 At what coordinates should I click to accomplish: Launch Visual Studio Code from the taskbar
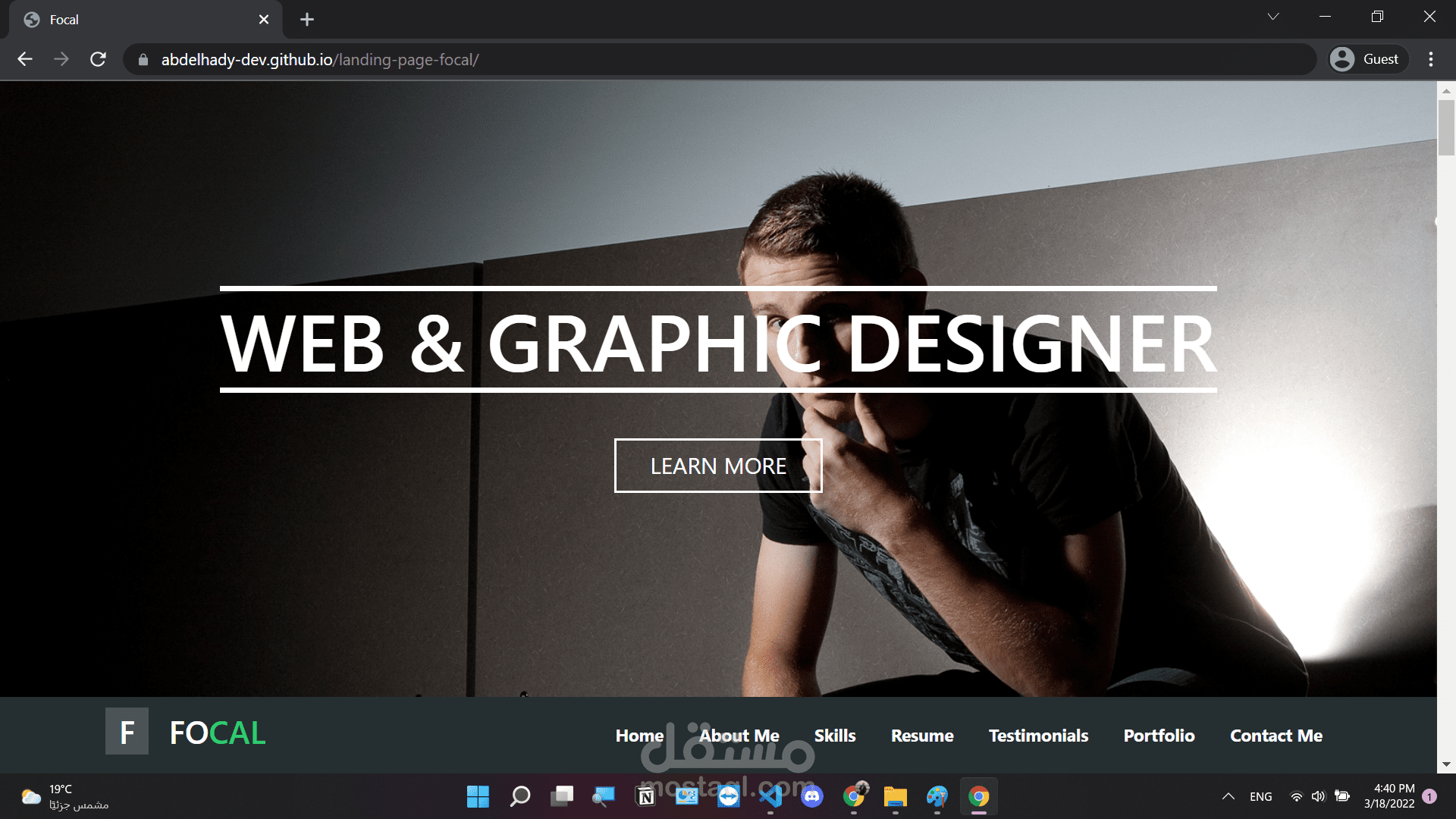pos(770,797)
